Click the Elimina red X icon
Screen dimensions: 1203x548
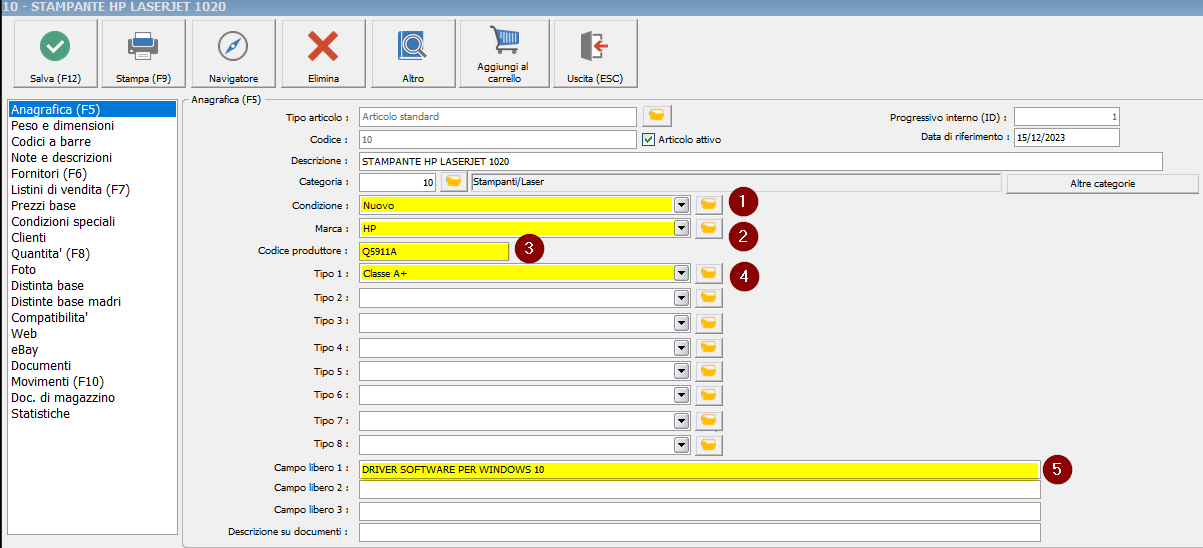[x=323, y=46]
